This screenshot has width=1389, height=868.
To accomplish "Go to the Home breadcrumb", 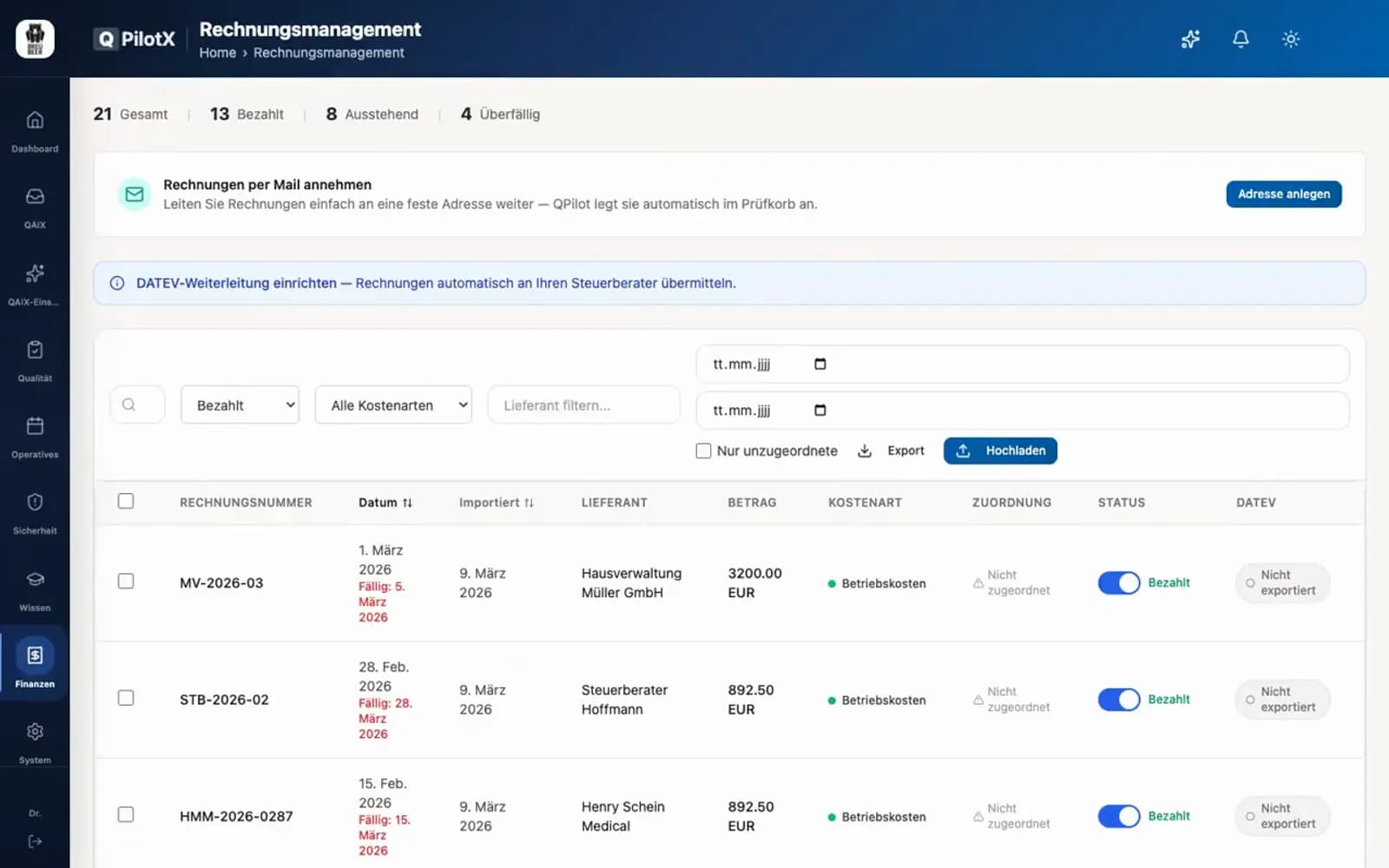I will click(218, 53).
